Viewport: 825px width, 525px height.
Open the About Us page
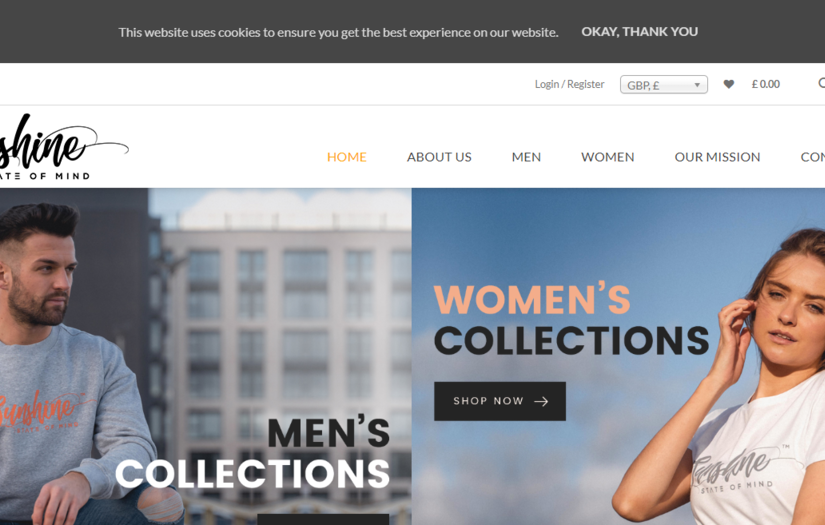[439, 157]
